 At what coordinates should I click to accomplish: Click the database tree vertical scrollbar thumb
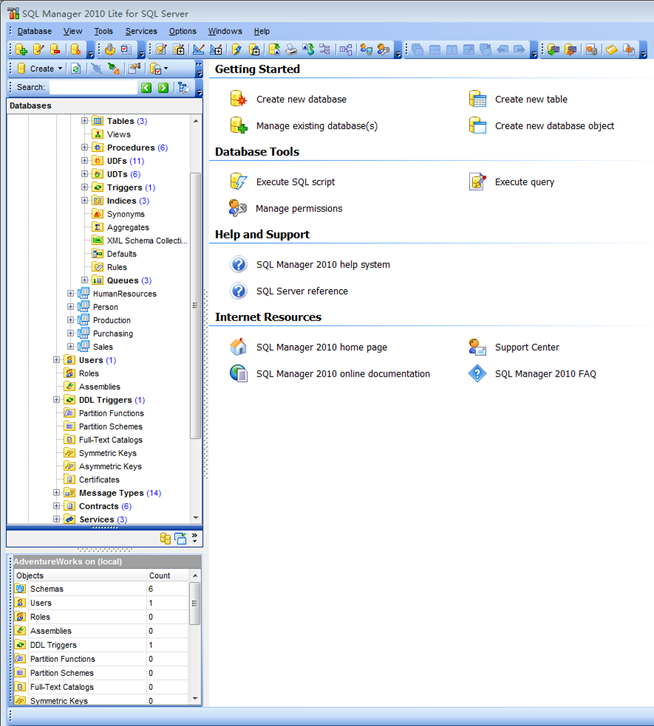coord(195,305)
